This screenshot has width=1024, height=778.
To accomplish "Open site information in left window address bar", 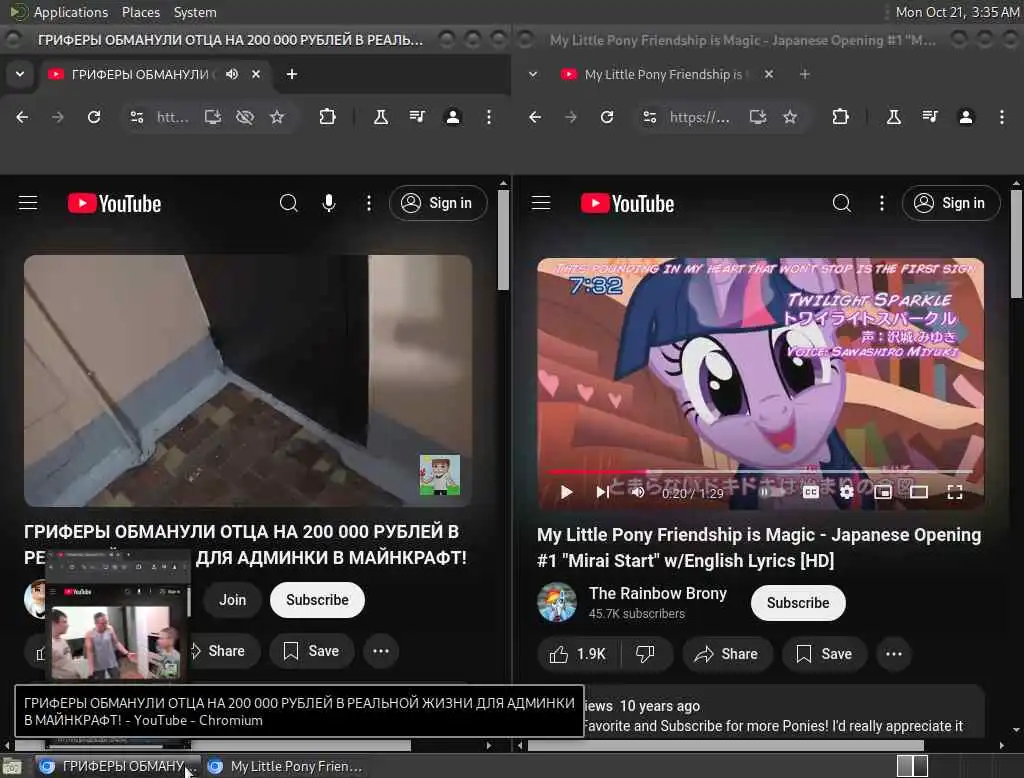I will click(136, 117).
